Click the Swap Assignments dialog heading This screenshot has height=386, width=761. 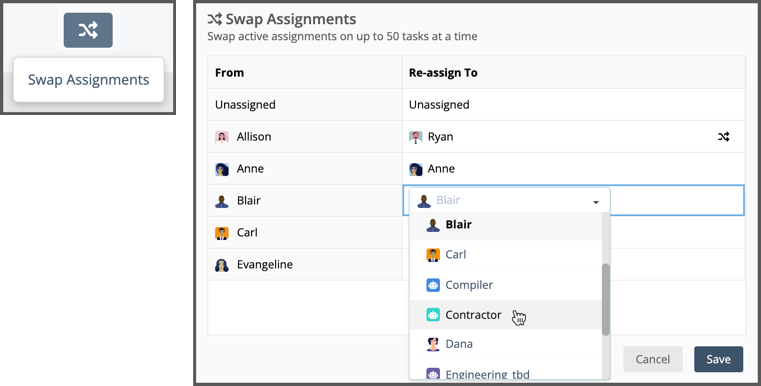click(x=291, y=19)
